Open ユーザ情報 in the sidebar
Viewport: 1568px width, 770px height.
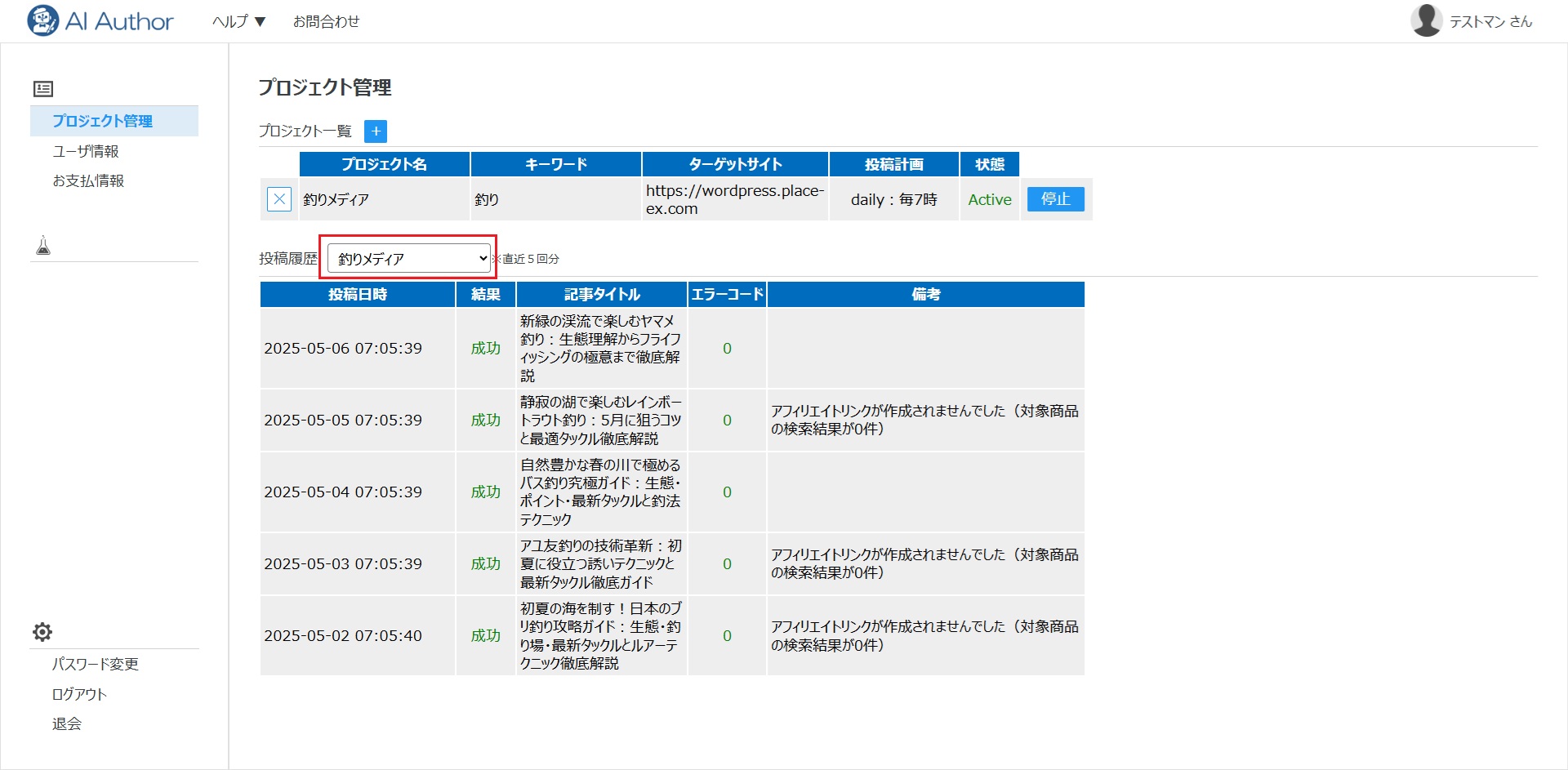pyautogui.click(x=86, y=151)
